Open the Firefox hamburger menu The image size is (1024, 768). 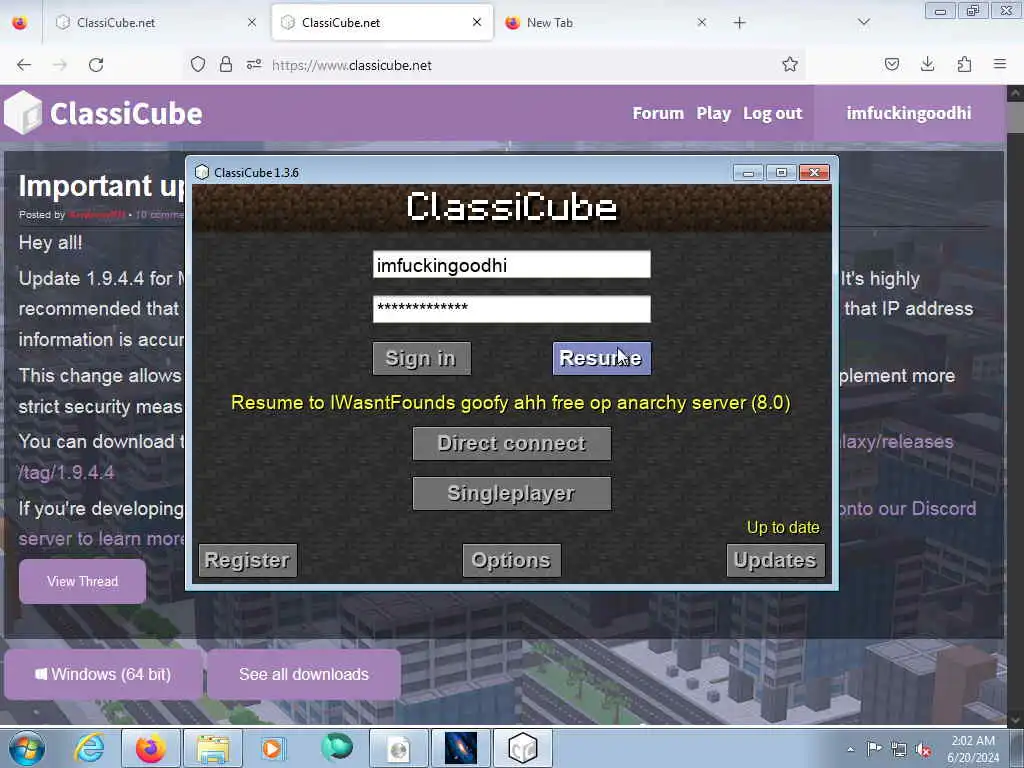[1000, 64]
